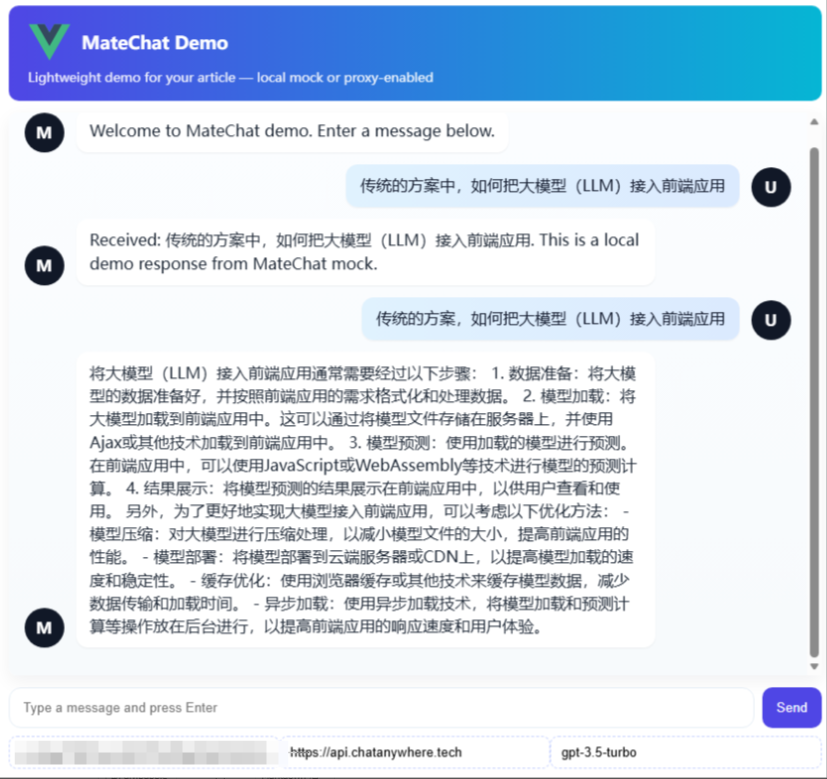Focus the 'Type a message and press Enter' box
The height and width of the screenshot is (779, 827).
click(380, 707)
